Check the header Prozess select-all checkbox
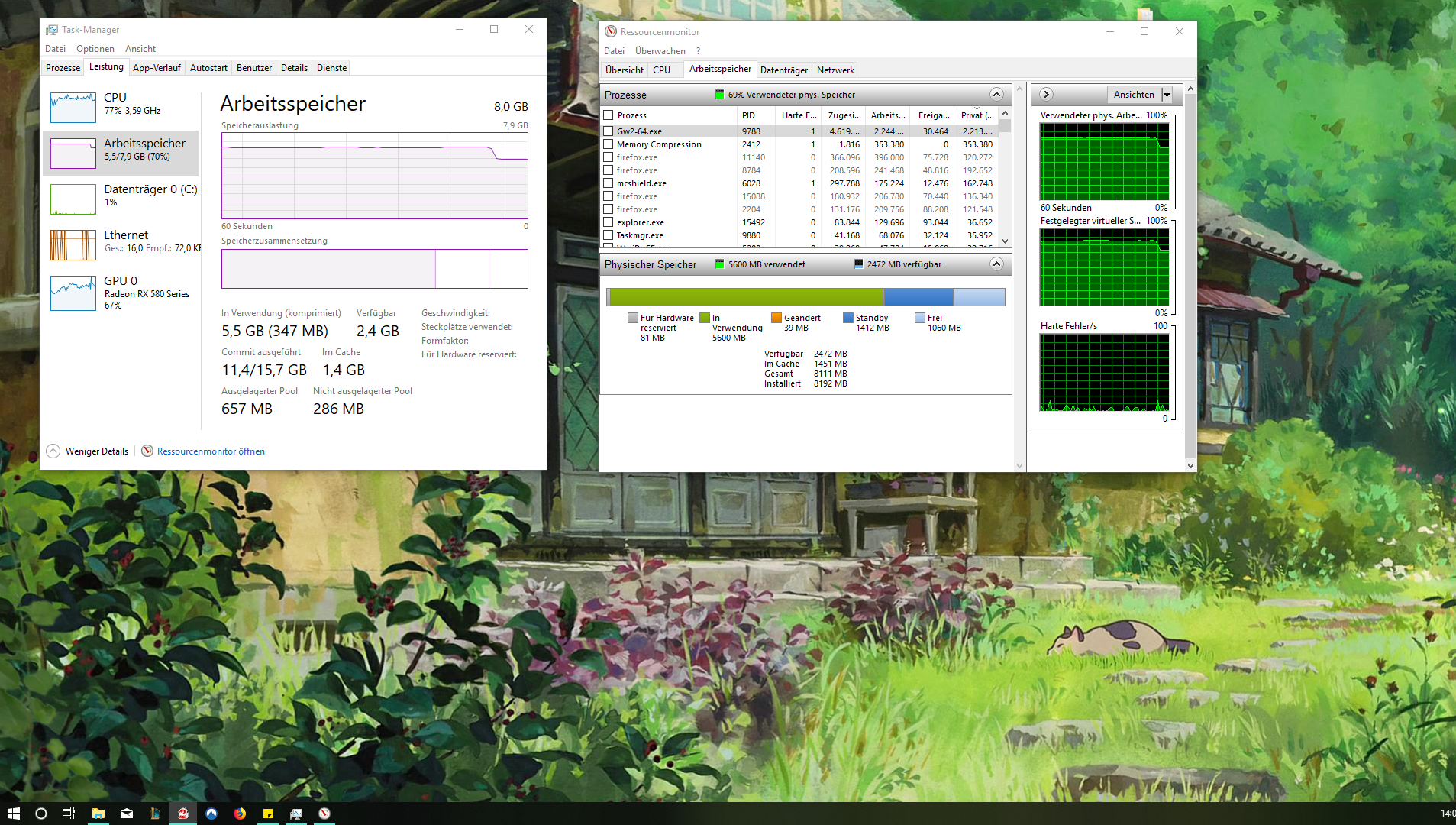This screenshot has height=825, width=1456. click(609, 115)
